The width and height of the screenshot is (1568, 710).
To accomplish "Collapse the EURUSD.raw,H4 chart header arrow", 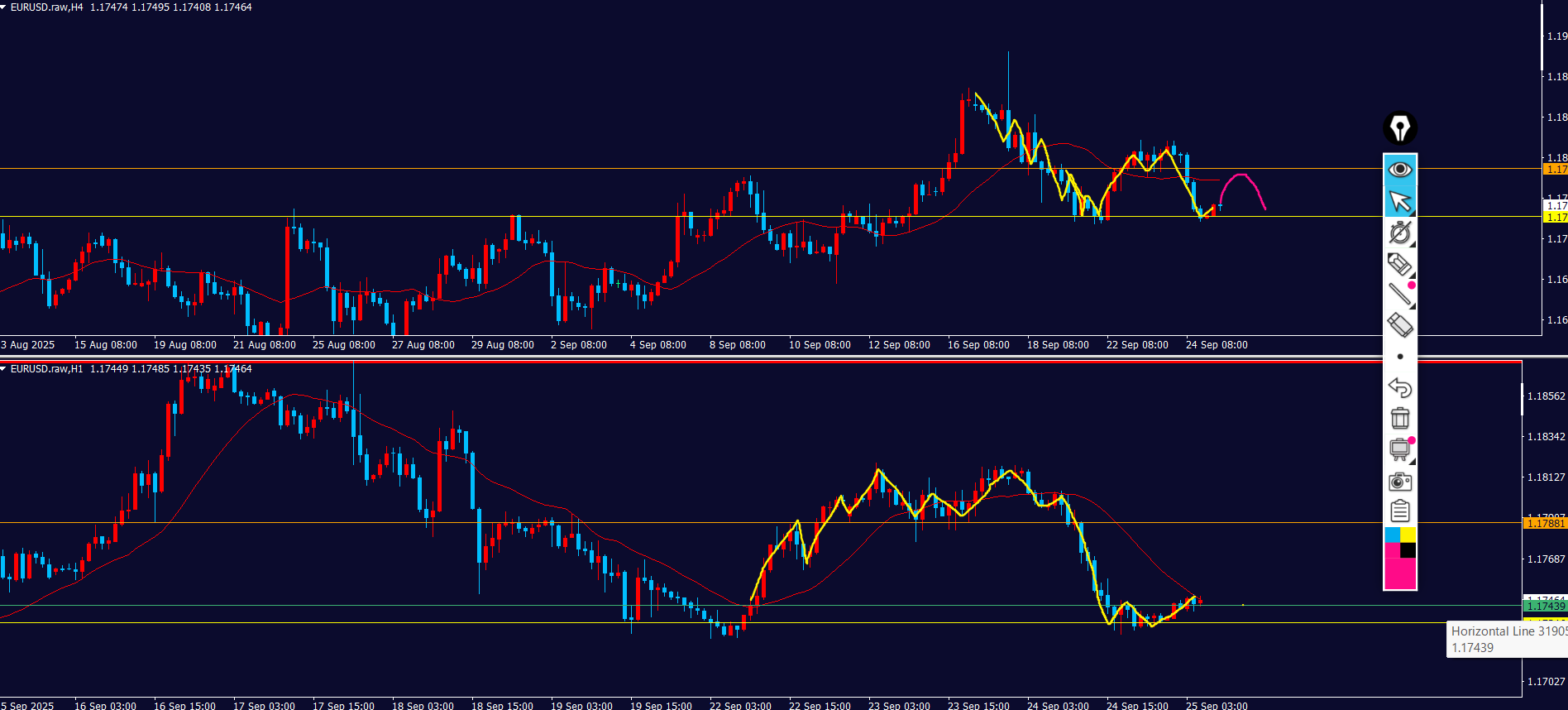I will (4, 7).
